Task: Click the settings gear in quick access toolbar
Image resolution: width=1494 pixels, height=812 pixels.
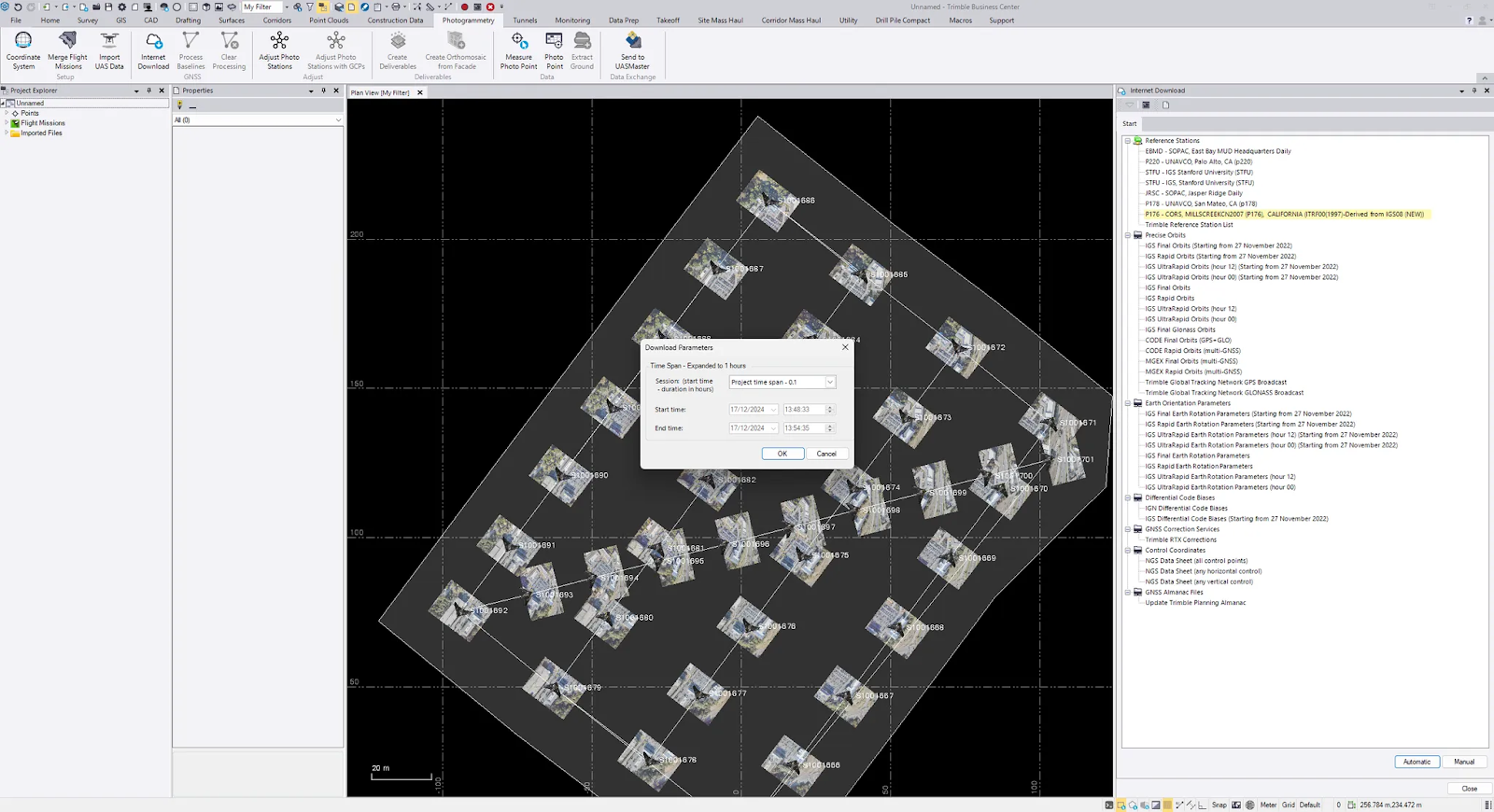Action: coord(121,7)
